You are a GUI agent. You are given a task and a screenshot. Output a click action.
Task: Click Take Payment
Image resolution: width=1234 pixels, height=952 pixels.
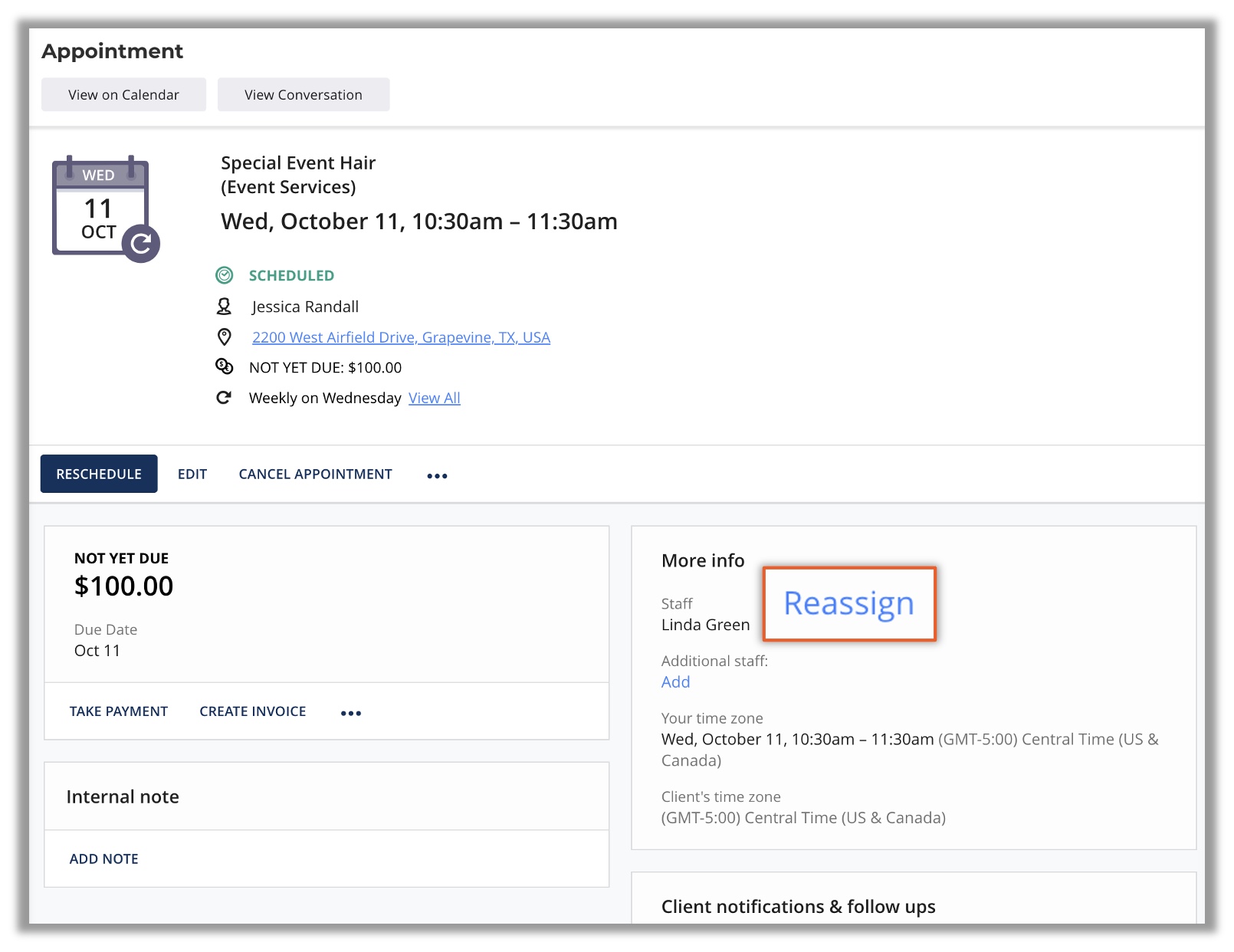click(x=119, y=711)
